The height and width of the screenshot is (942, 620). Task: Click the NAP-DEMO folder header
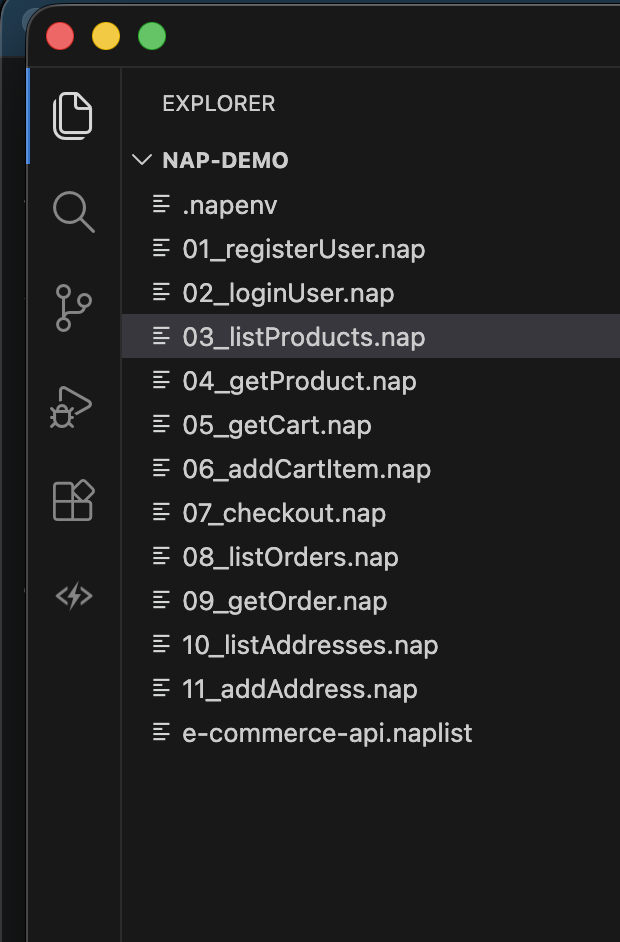(x=371, y=160)
